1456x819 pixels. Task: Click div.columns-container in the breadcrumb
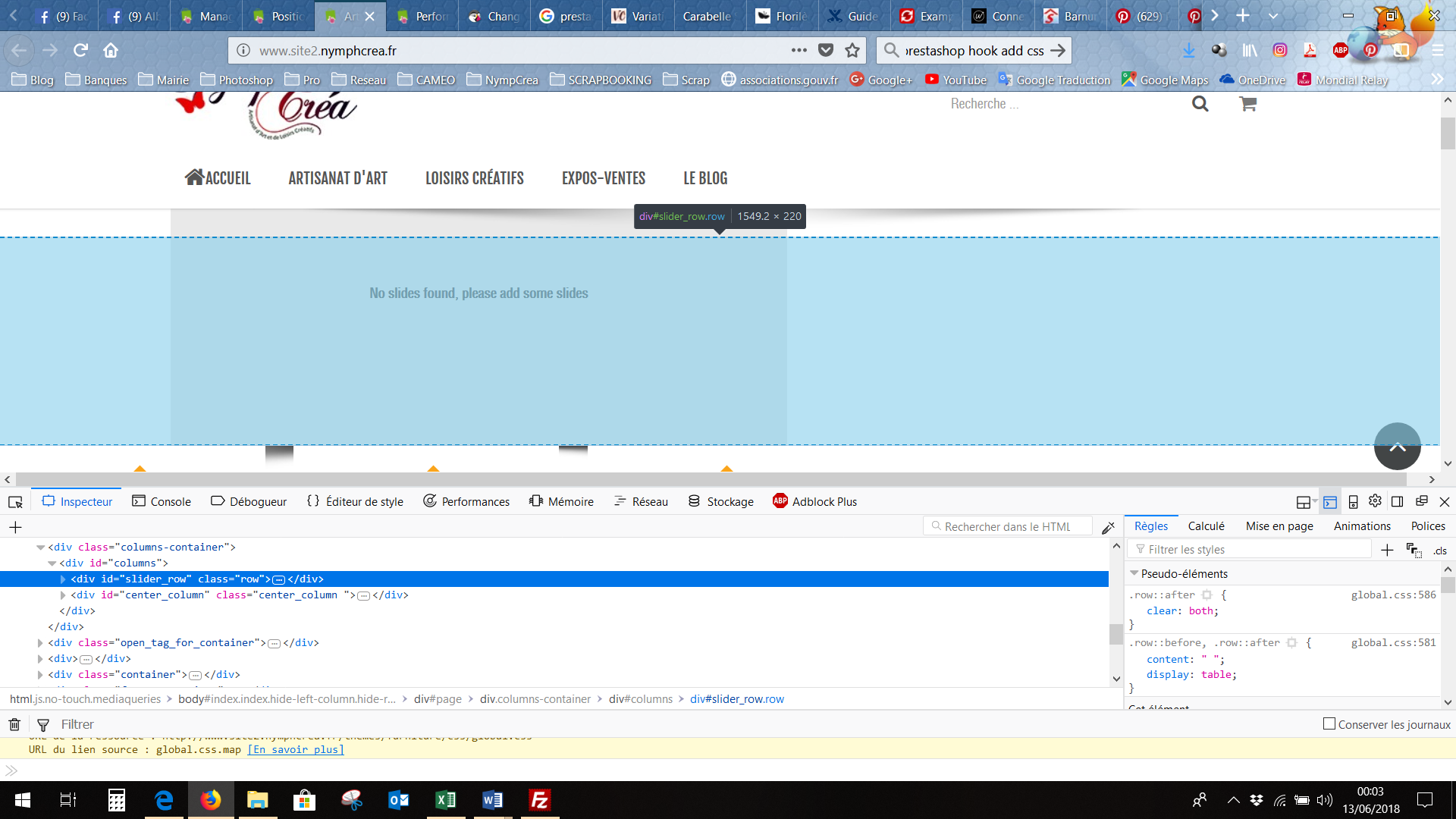coord(535,699)
